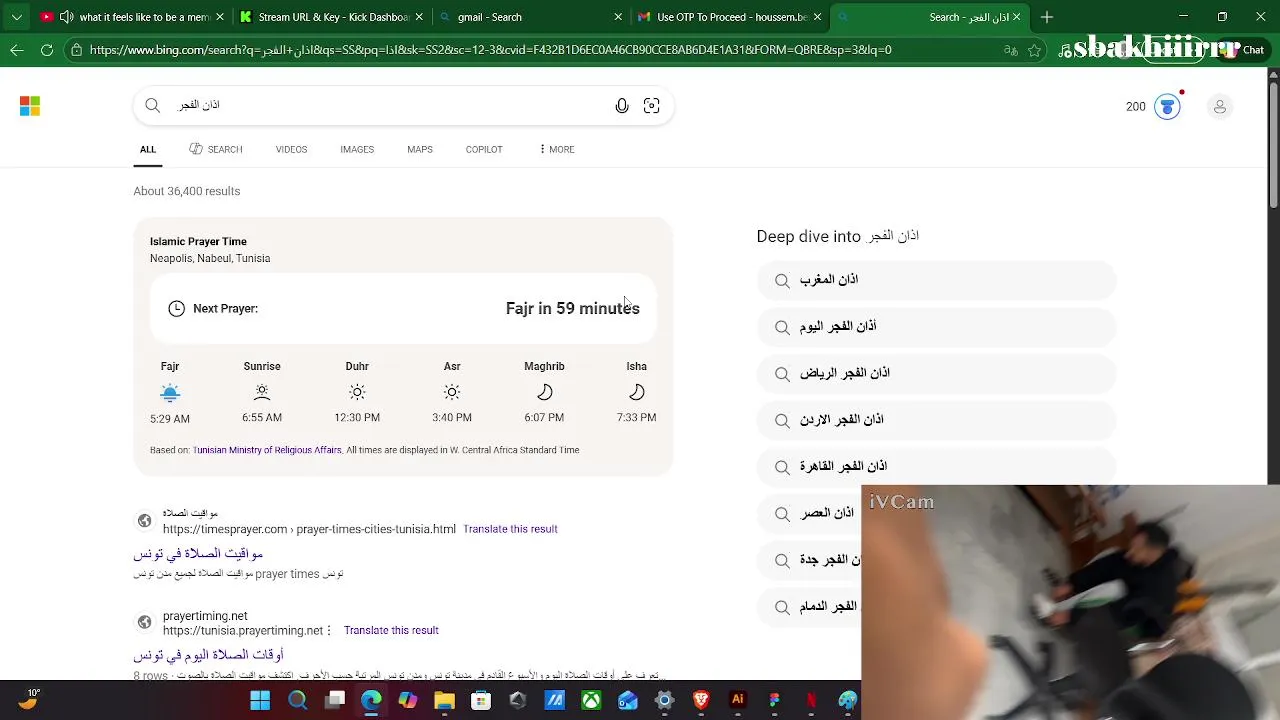
Task: Select the SEARCH tab
Action: click(216, 150)
